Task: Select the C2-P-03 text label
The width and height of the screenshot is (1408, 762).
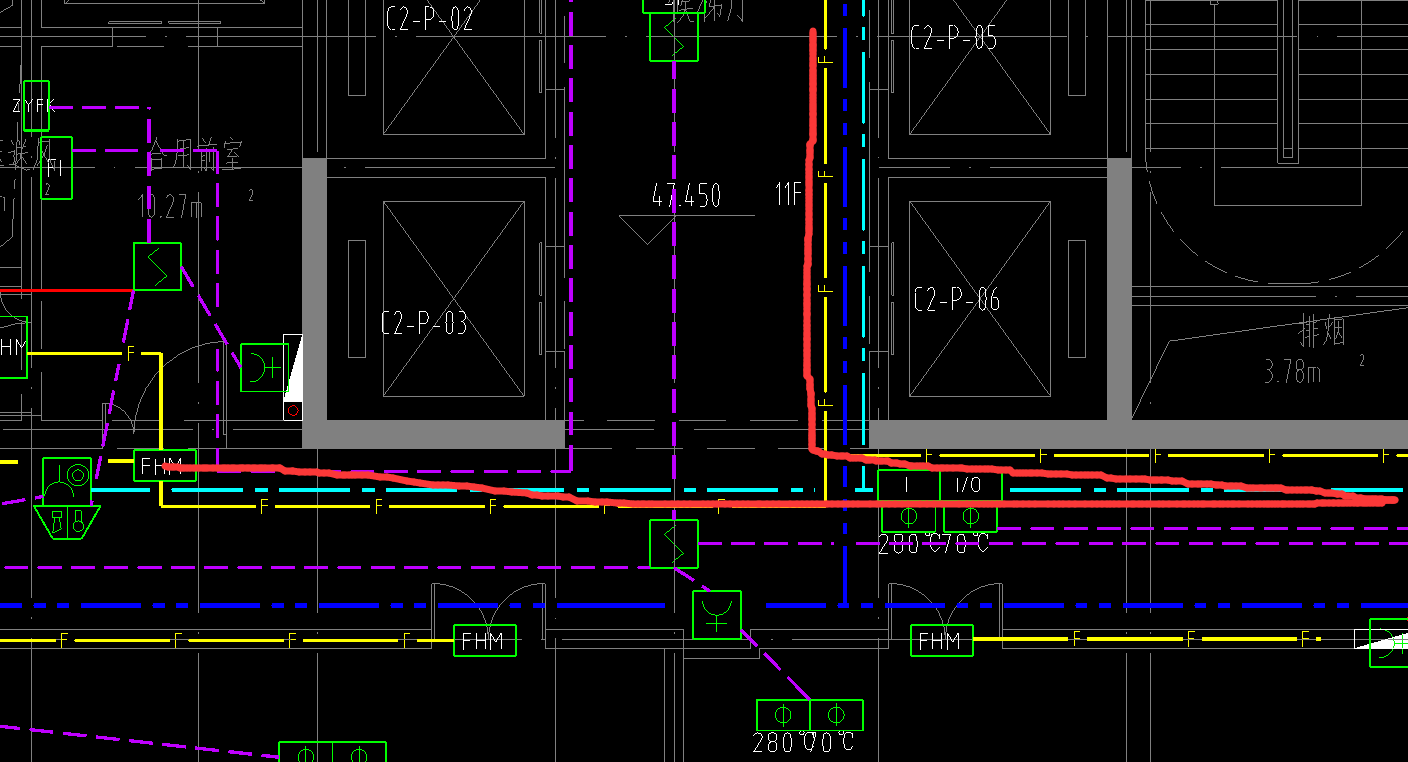Action: coord(424,323)
